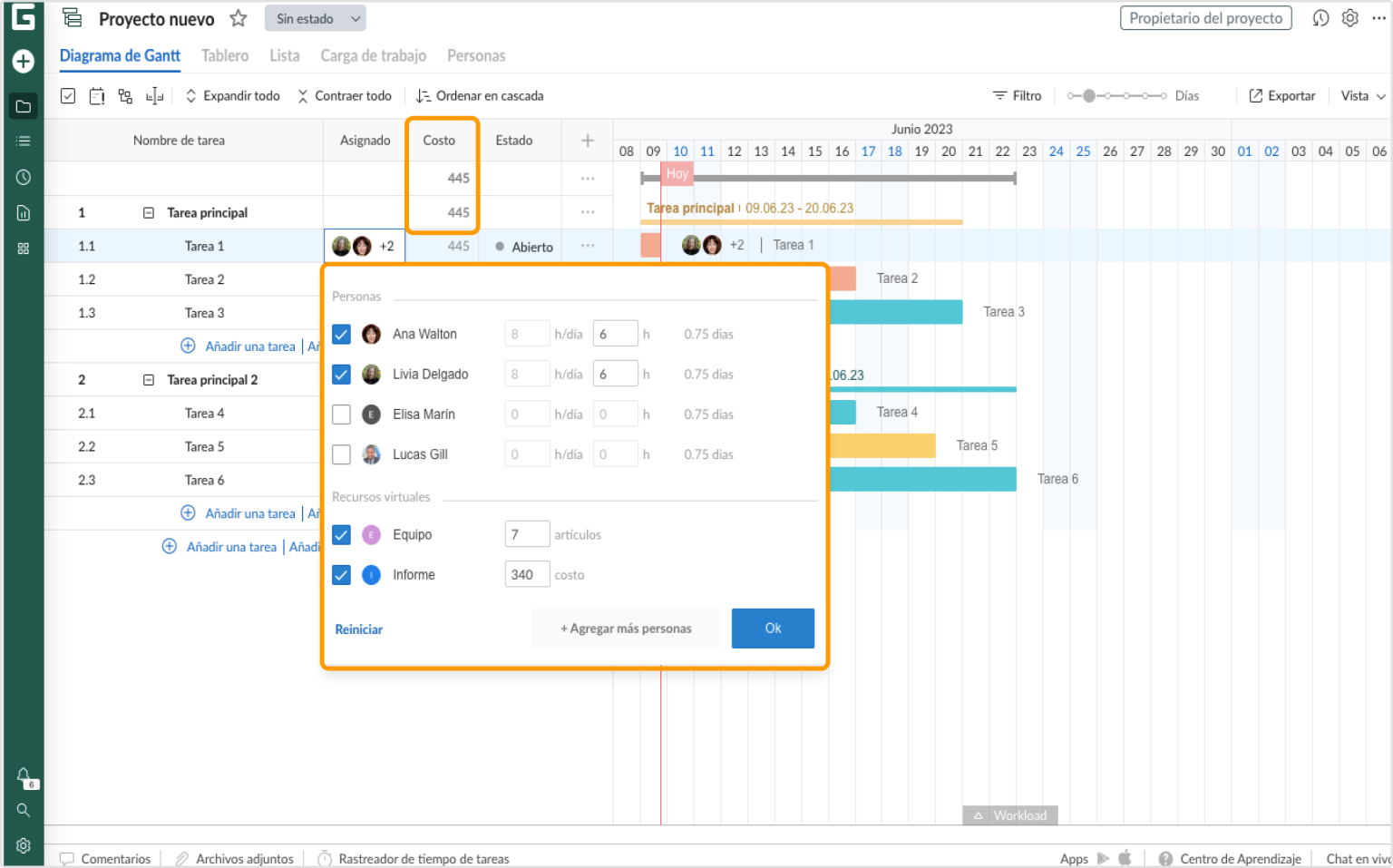Screen dimensions: 1393x868
Task: Check the Elisa Marín checkbox
Action: click(x=341, y=414)
